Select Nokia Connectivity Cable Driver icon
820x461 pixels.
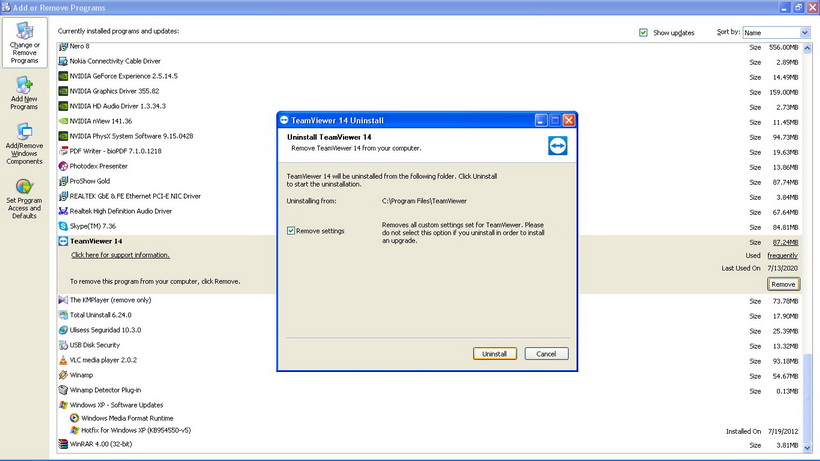(x=63, y=61)
